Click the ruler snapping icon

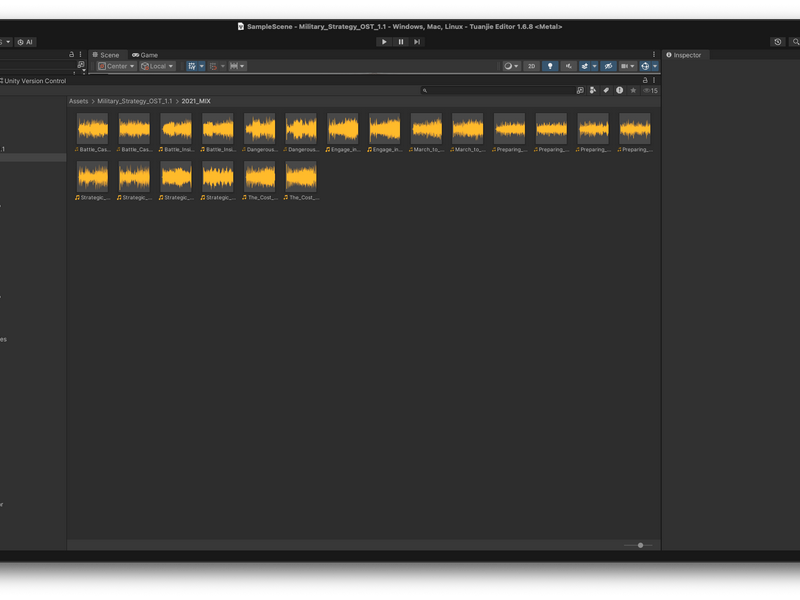tap(234, 66)
